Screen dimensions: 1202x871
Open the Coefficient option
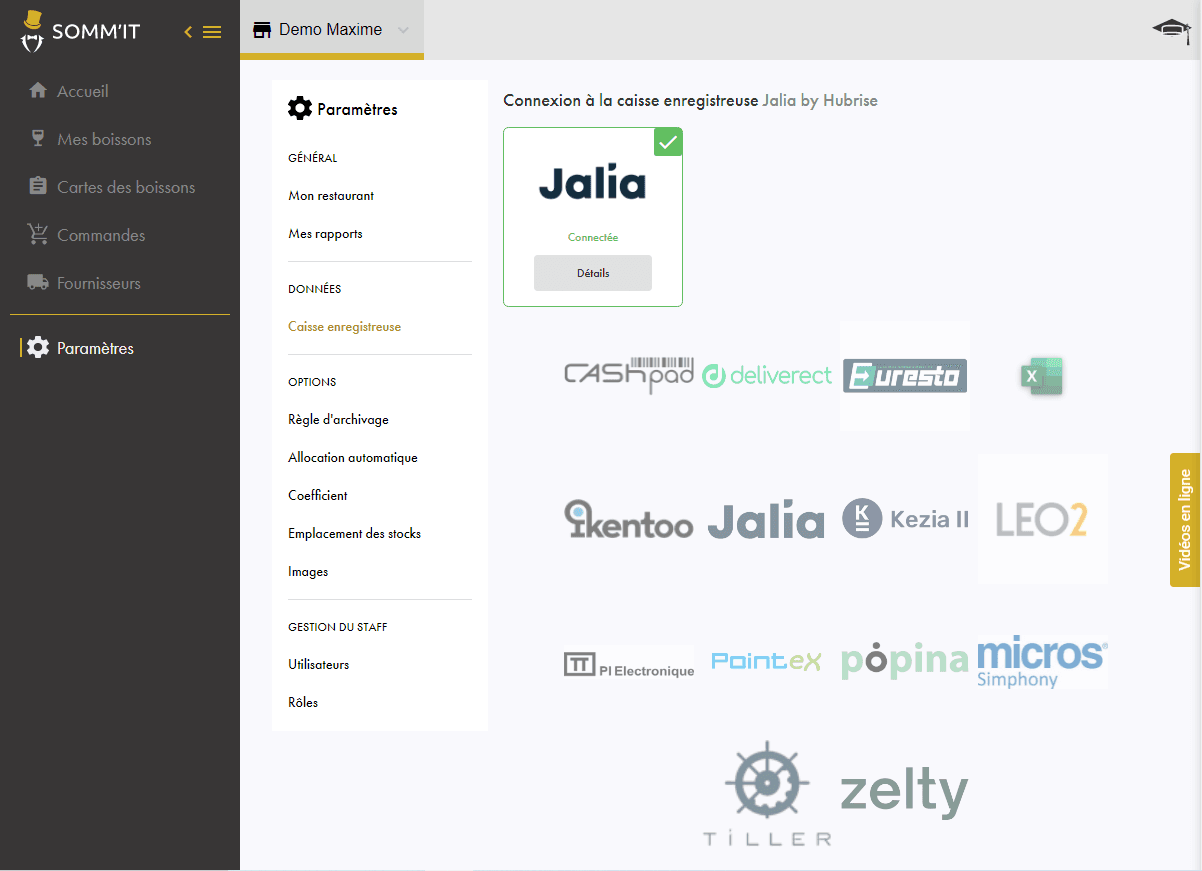coord(318,496)
